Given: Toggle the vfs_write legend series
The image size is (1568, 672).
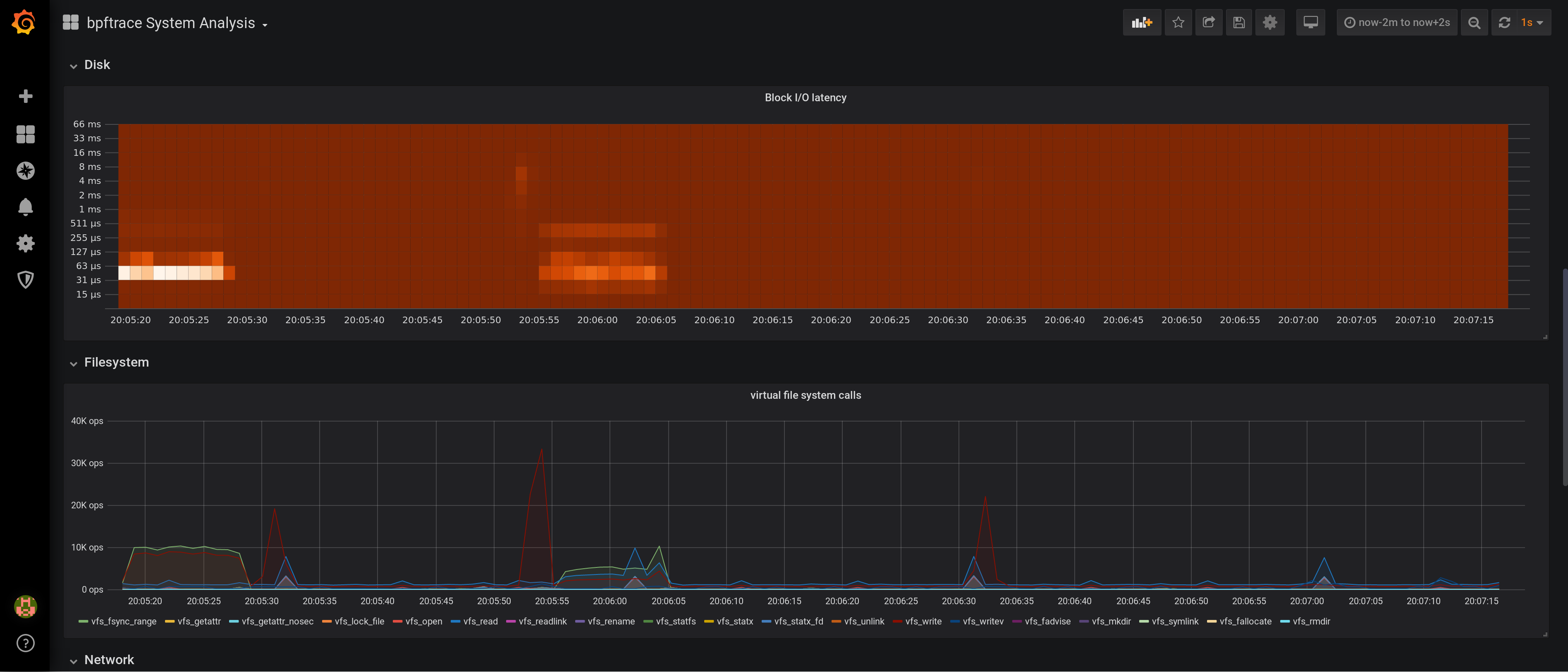Looking at the screenshot, I should pyautogui.click(x=923, y=621).
